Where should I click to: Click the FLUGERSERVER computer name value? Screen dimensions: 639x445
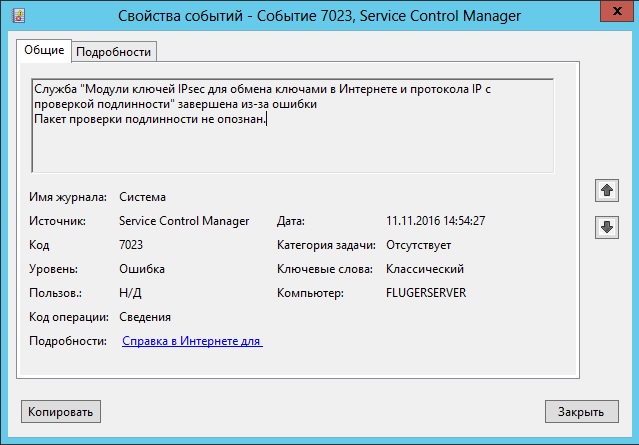pyautogui.click(x=425, y=293)
